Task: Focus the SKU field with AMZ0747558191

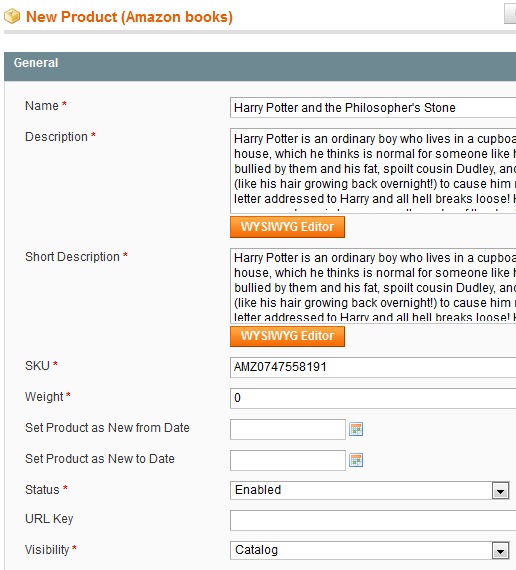Action: (373, 367)
